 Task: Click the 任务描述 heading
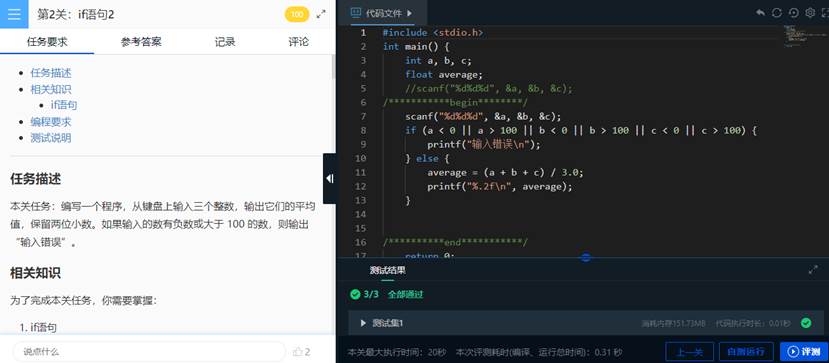tap(35, 179)
